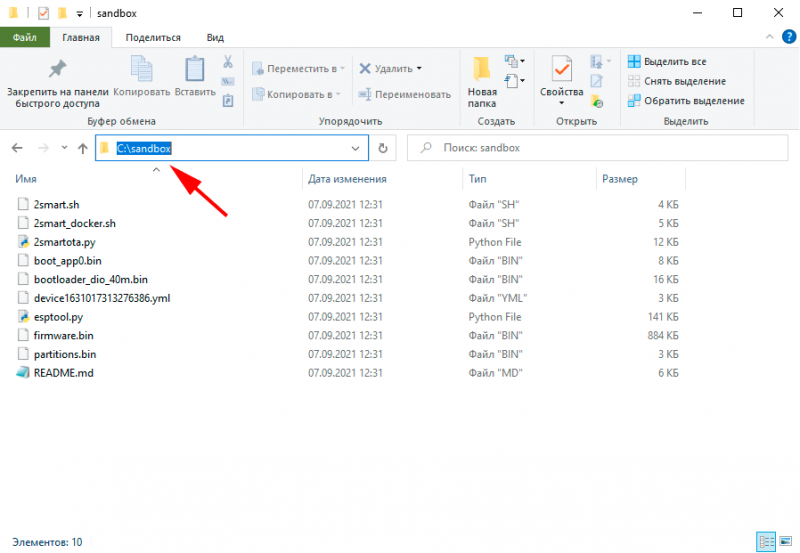Open the help question mark icon
The width and height of the screenshot is (800, 553).
pyautogui.click(x=789, y=37)
